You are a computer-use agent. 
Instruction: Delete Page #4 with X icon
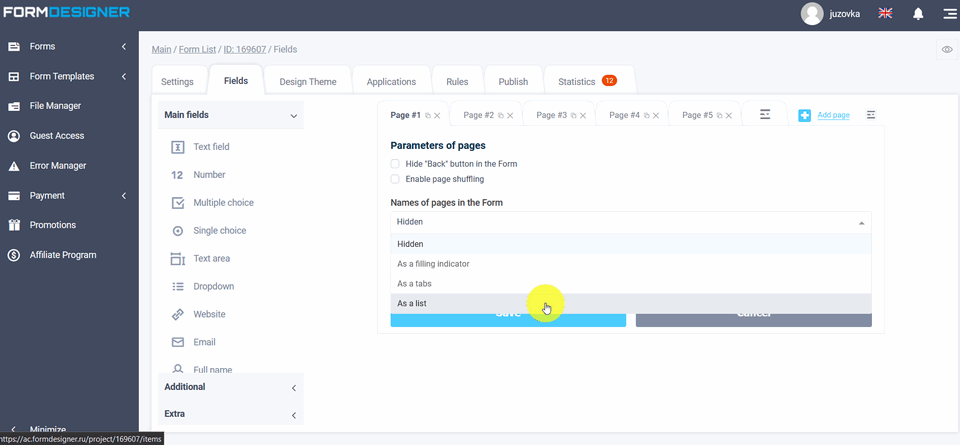tap(656, 115)
